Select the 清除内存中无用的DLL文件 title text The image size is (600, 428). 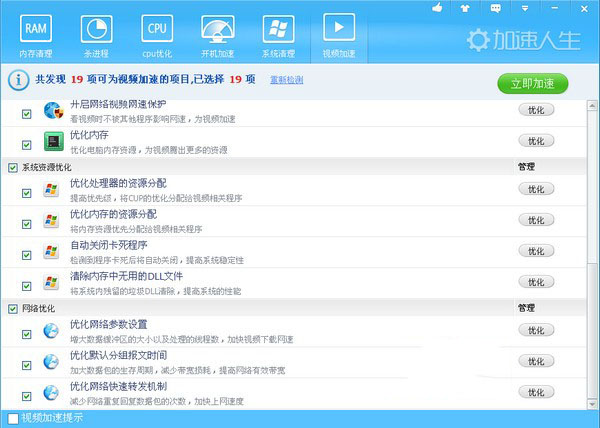(126, 277)
